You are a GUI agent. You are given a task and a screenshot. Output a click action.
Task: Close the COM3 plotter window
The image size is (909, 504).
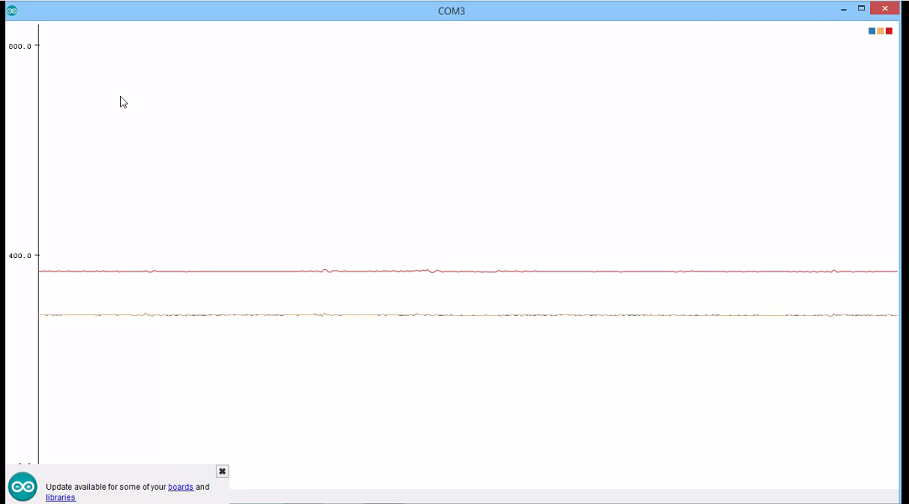coord(885,9)
